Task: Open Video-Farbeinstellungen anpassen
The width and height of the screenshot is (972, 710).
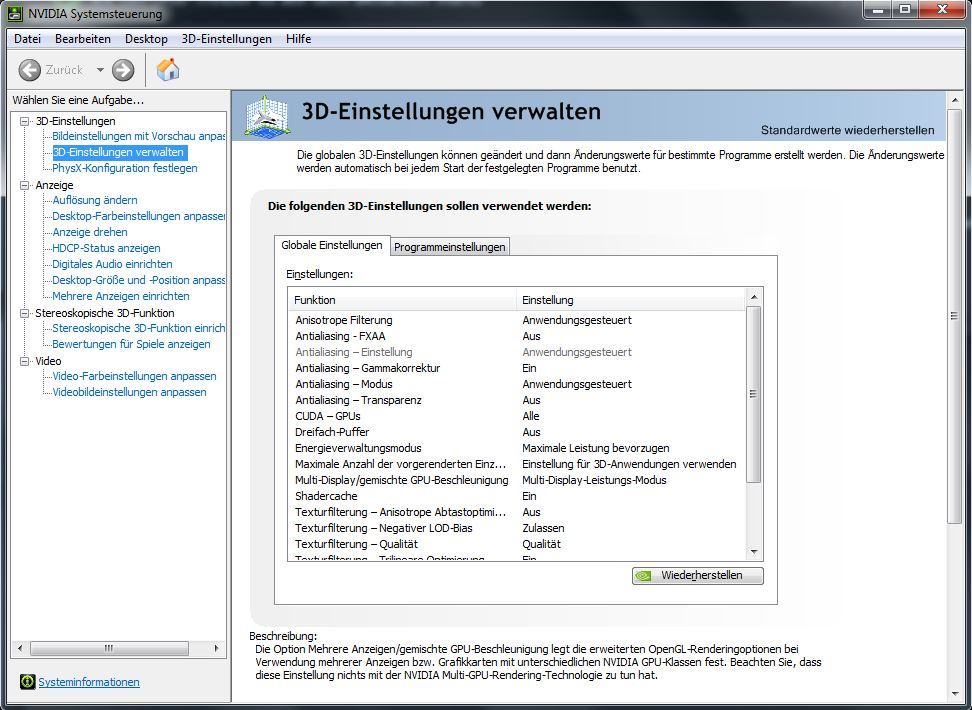Action: click(135, 376)
